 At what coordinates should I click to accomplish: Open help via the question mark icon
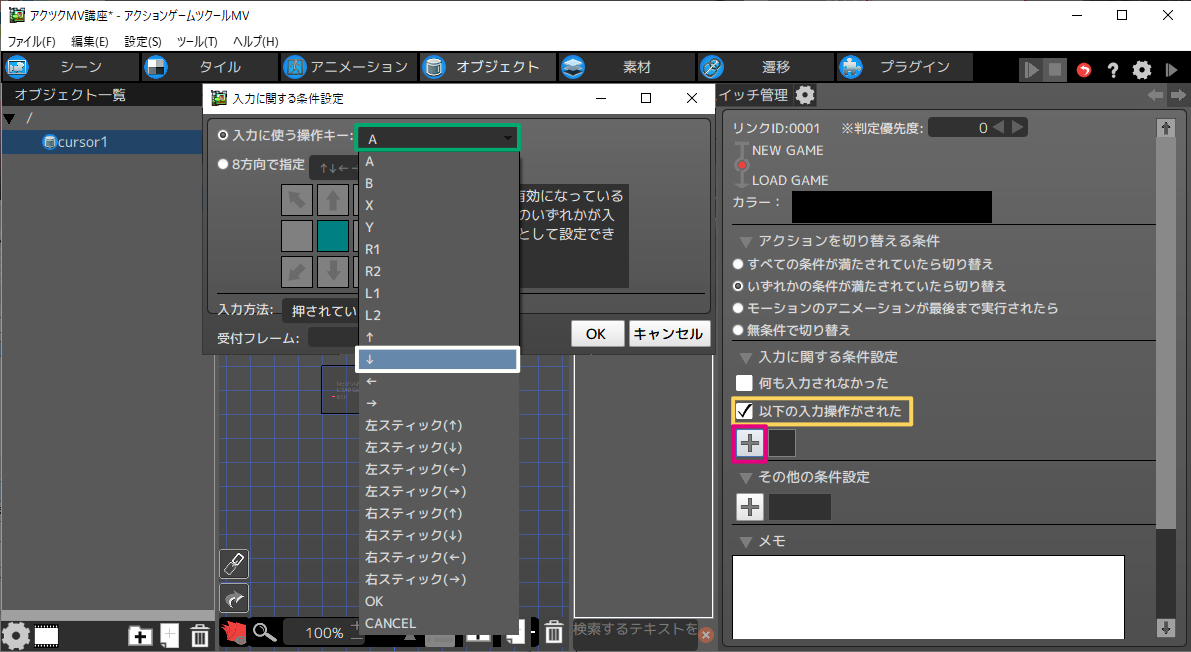pos(1112,70)
